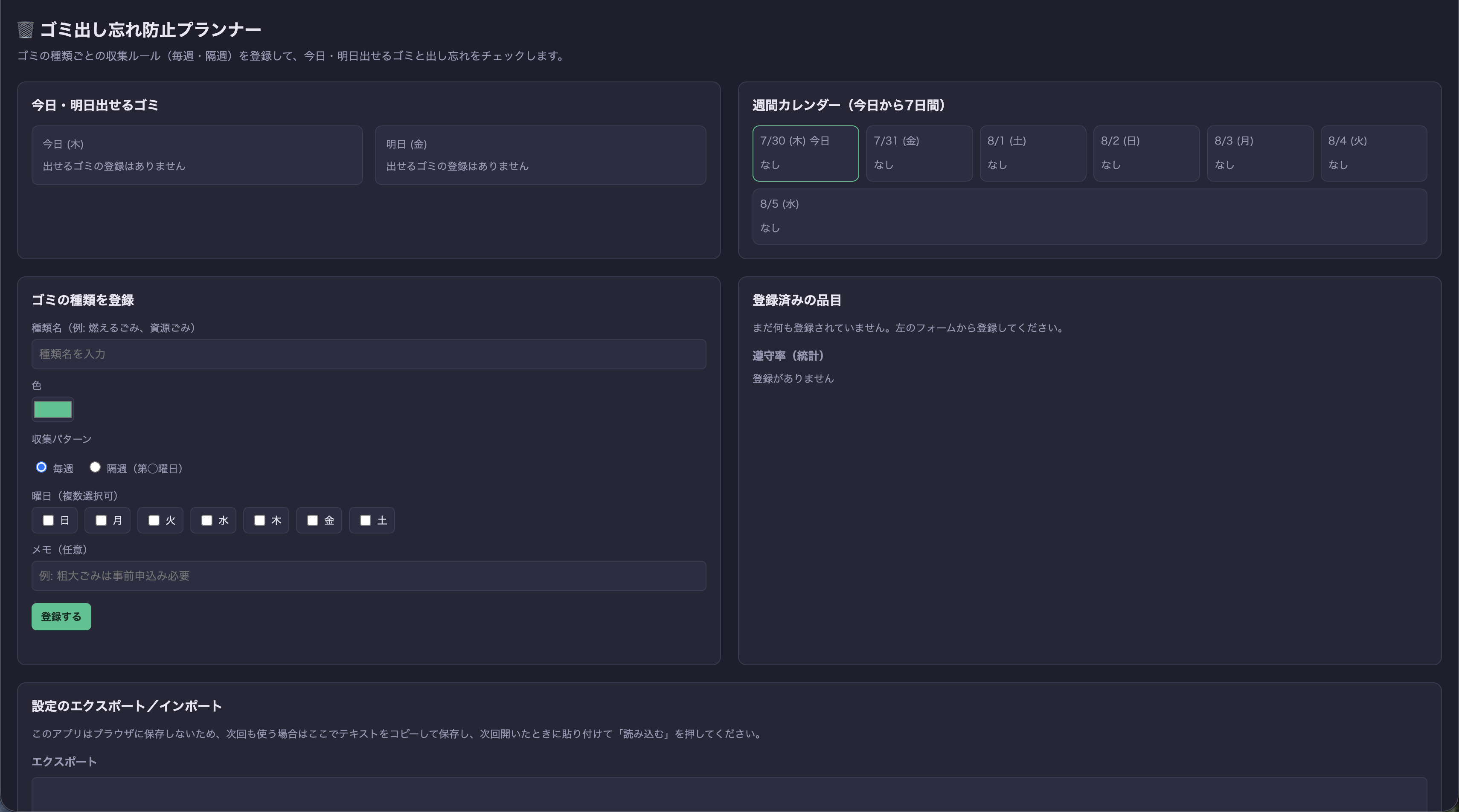This screenshot has width=1459, height=812.
Task: Click the trash can icon in title
Action: (26, 29)
